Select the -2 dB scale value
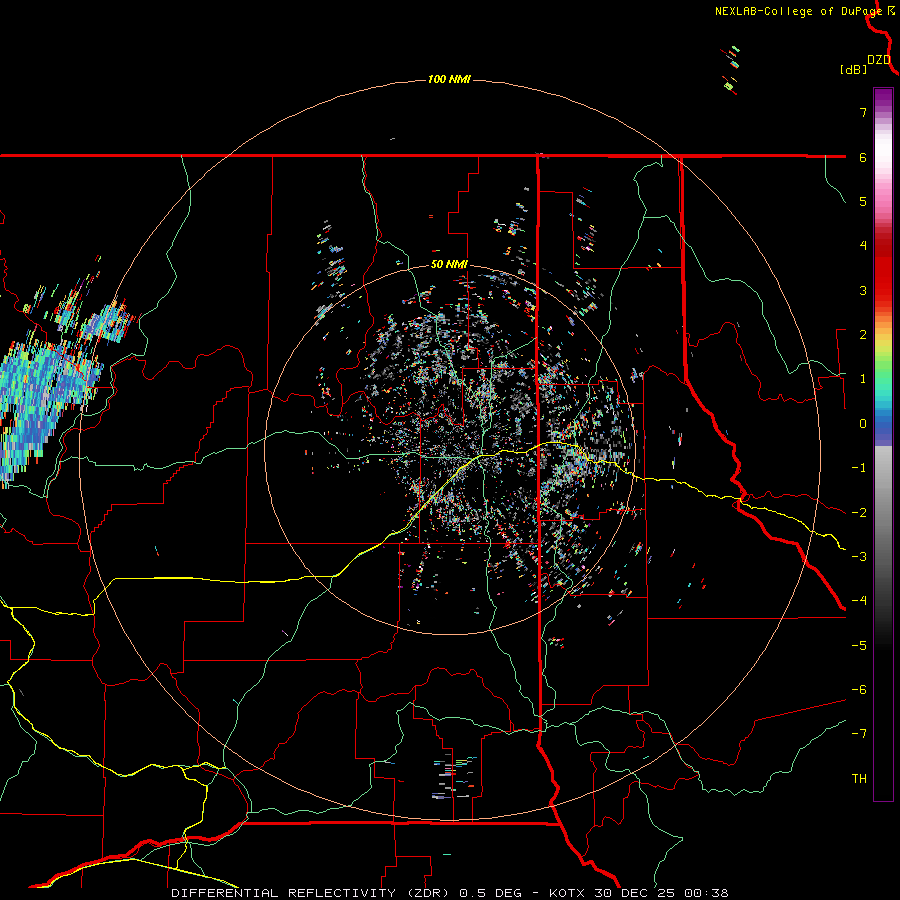The image size is (900, 900). (x=859, y=513)
